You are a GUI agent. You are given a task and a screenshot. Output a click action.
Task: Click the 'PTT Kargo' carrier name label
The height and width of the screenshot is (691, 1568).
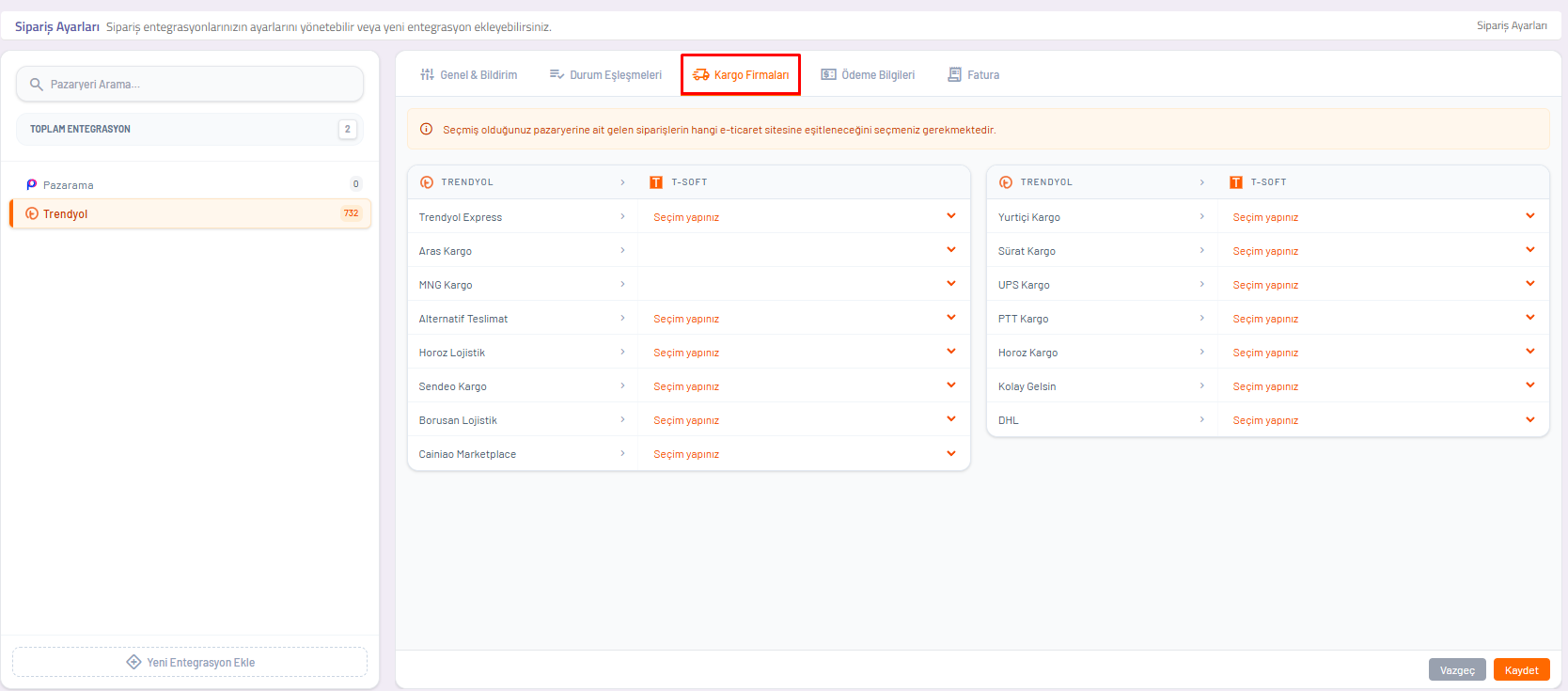coord(1024,319)
